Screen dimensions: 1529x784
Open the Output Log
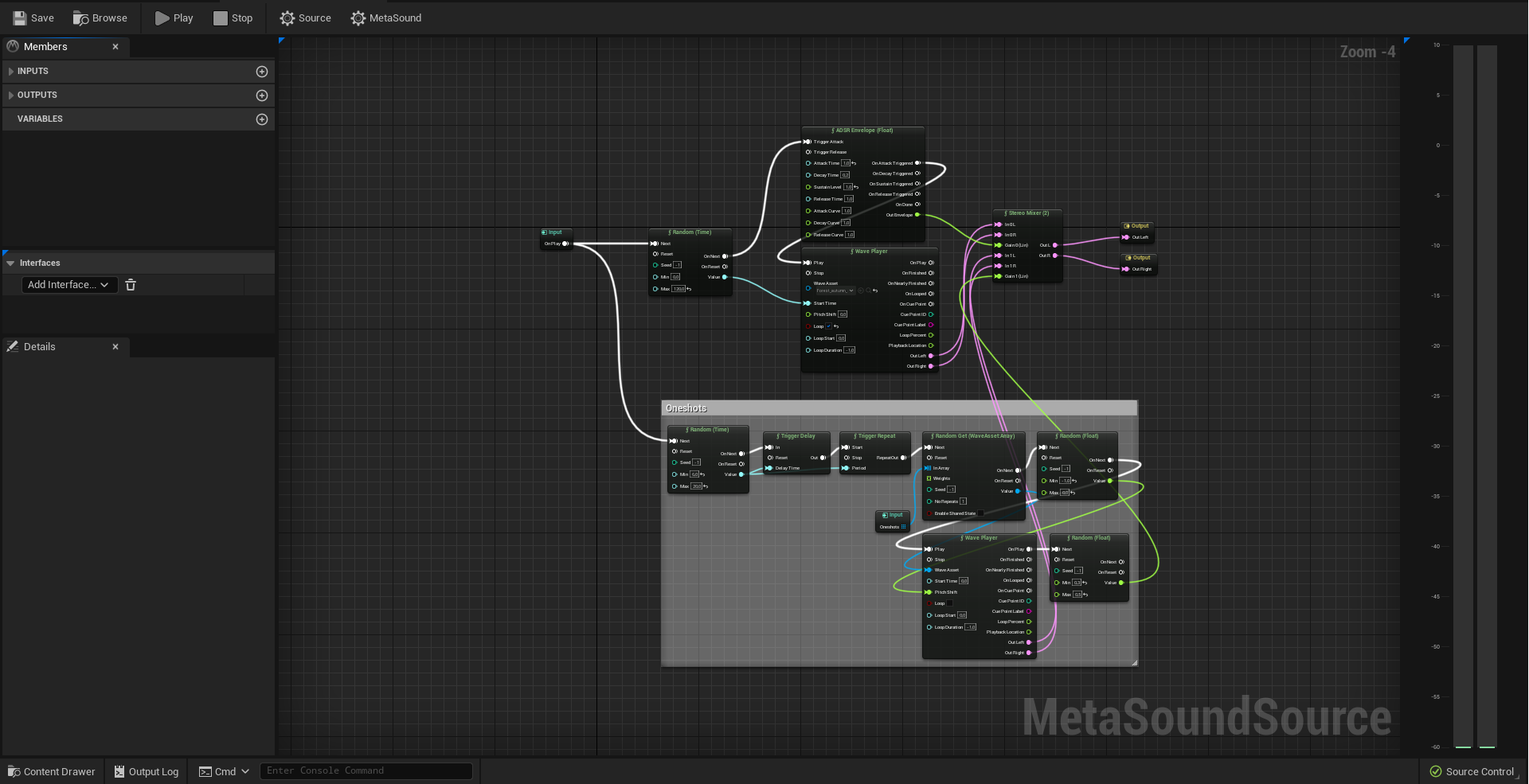[147, 771]
